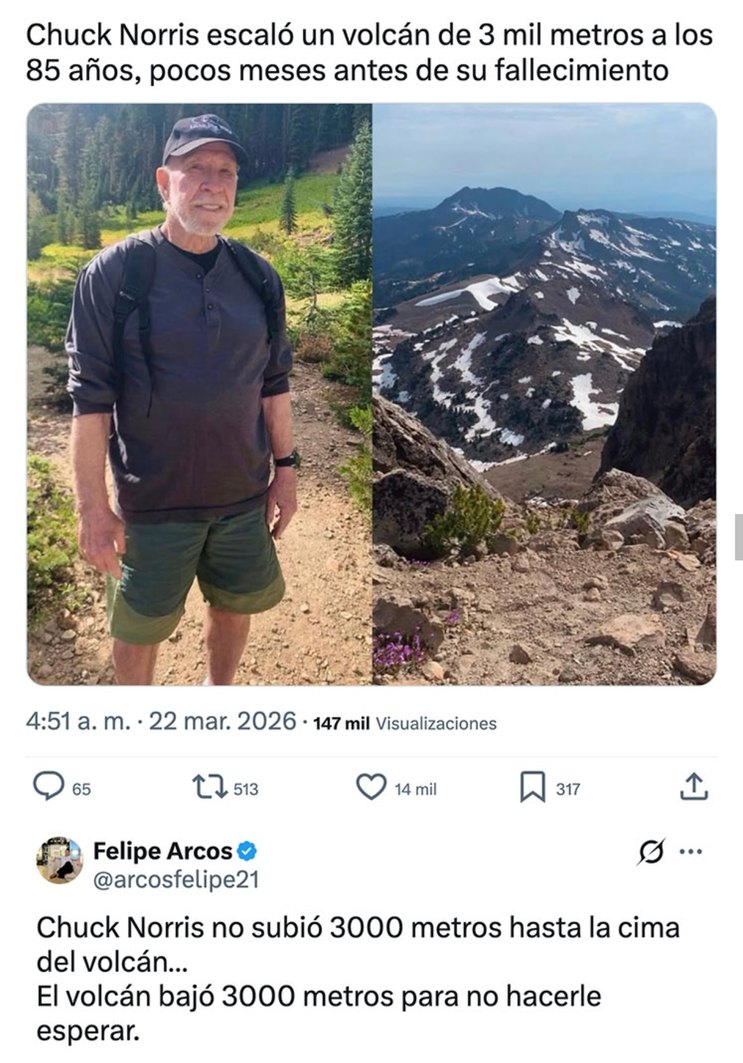Click the eye-slash icon next to Felipe Arcos

(x=650, y=849)
